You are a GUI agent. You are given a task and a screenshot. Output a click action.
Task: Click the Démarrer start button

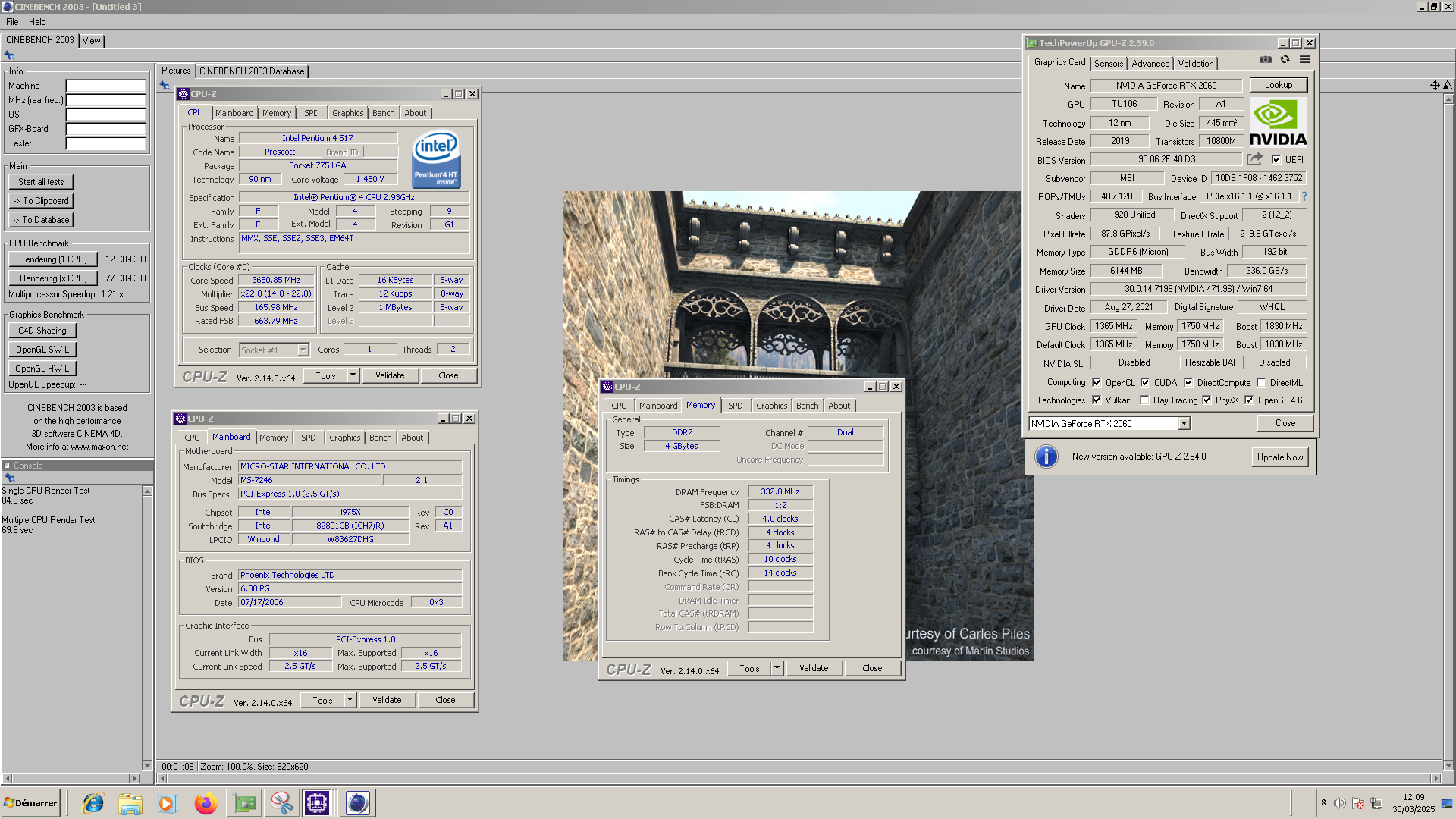tap(30, 803)
